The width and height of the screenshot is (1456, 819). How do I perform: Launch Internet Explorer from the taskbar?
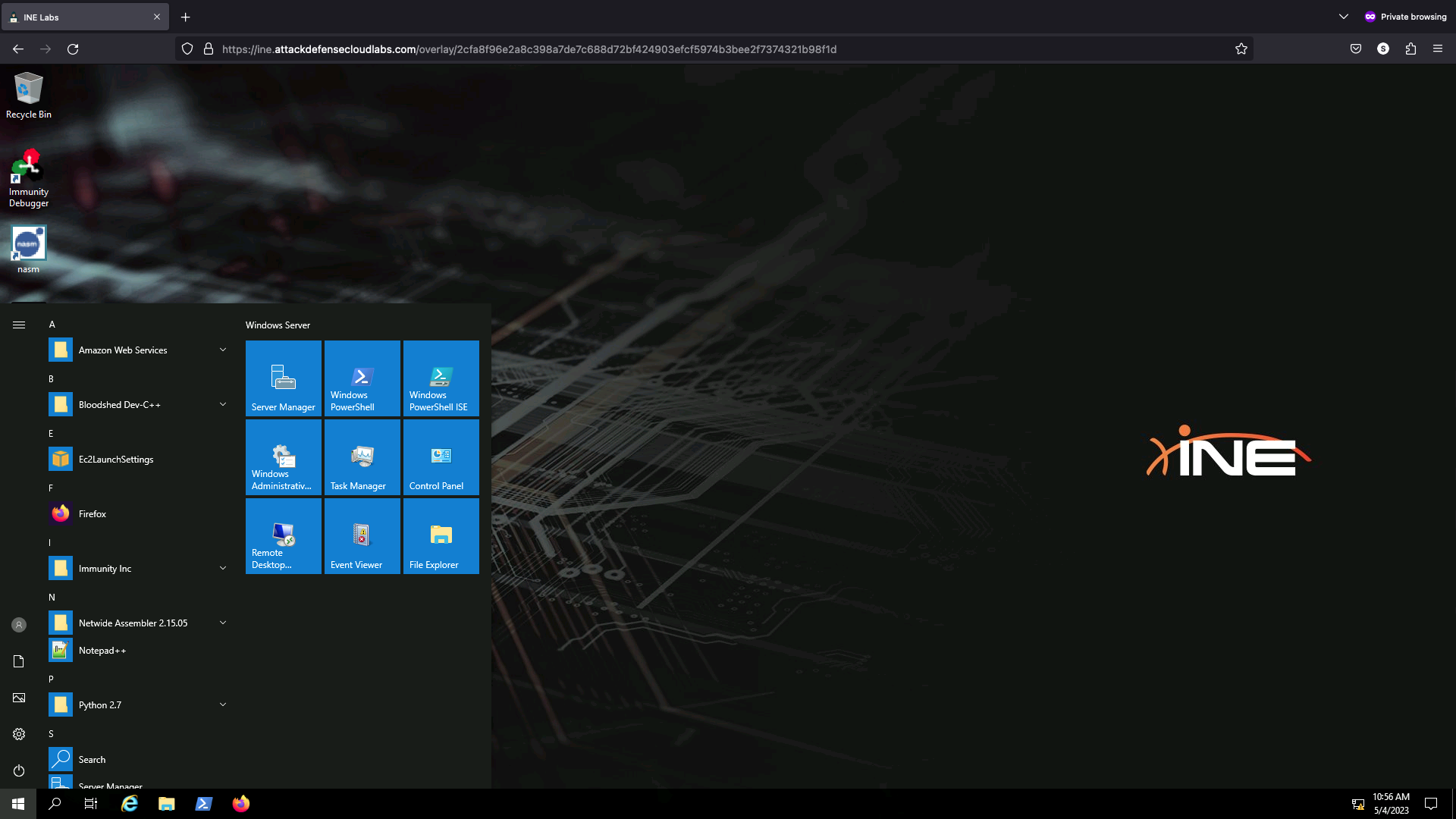point(130,804)
